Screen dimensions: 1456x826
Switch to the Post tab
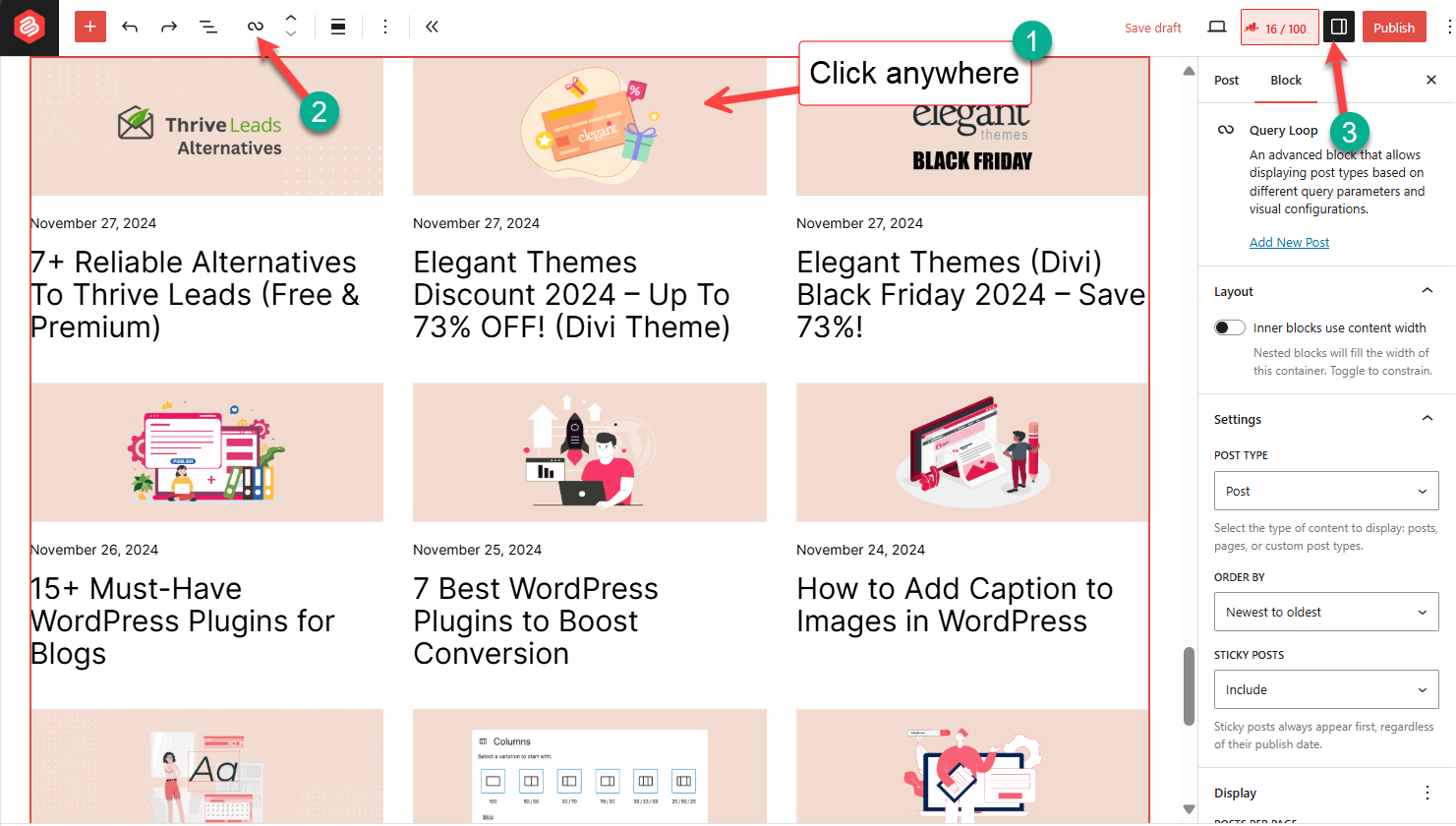pyautogui.click(x=1226, y=80)
